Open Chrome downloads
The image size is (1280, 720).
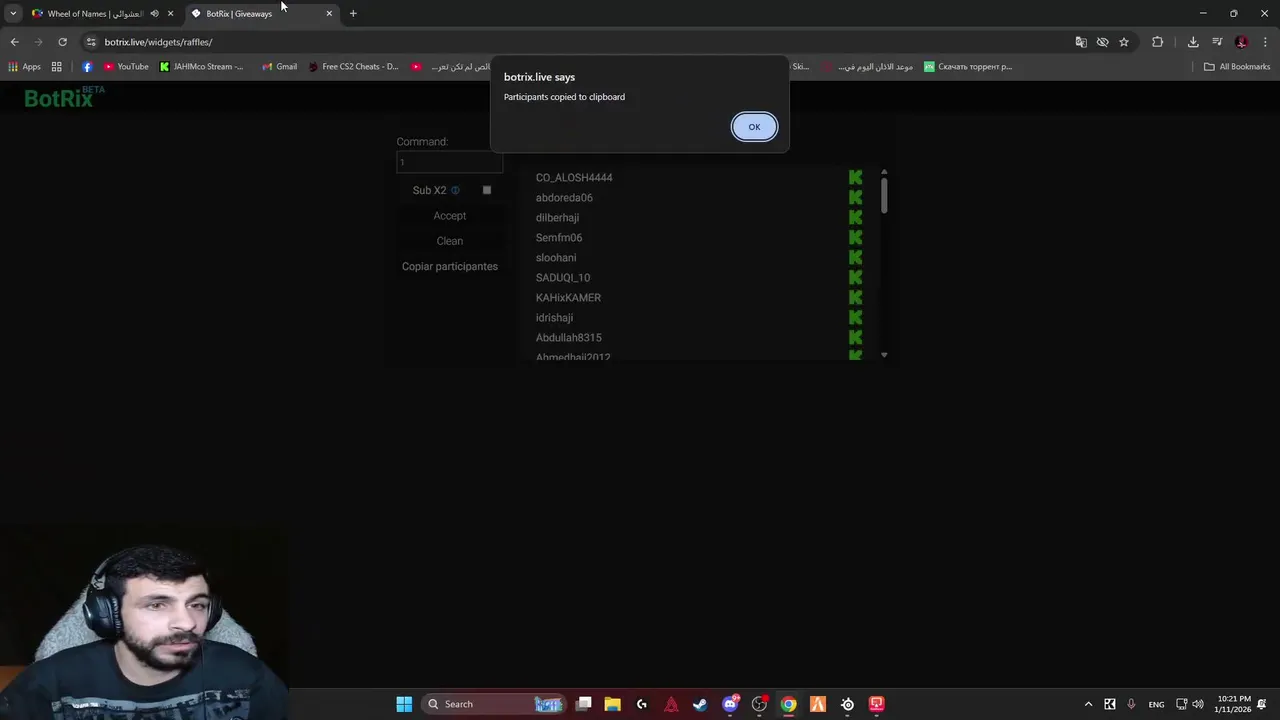coord(1193,42)
